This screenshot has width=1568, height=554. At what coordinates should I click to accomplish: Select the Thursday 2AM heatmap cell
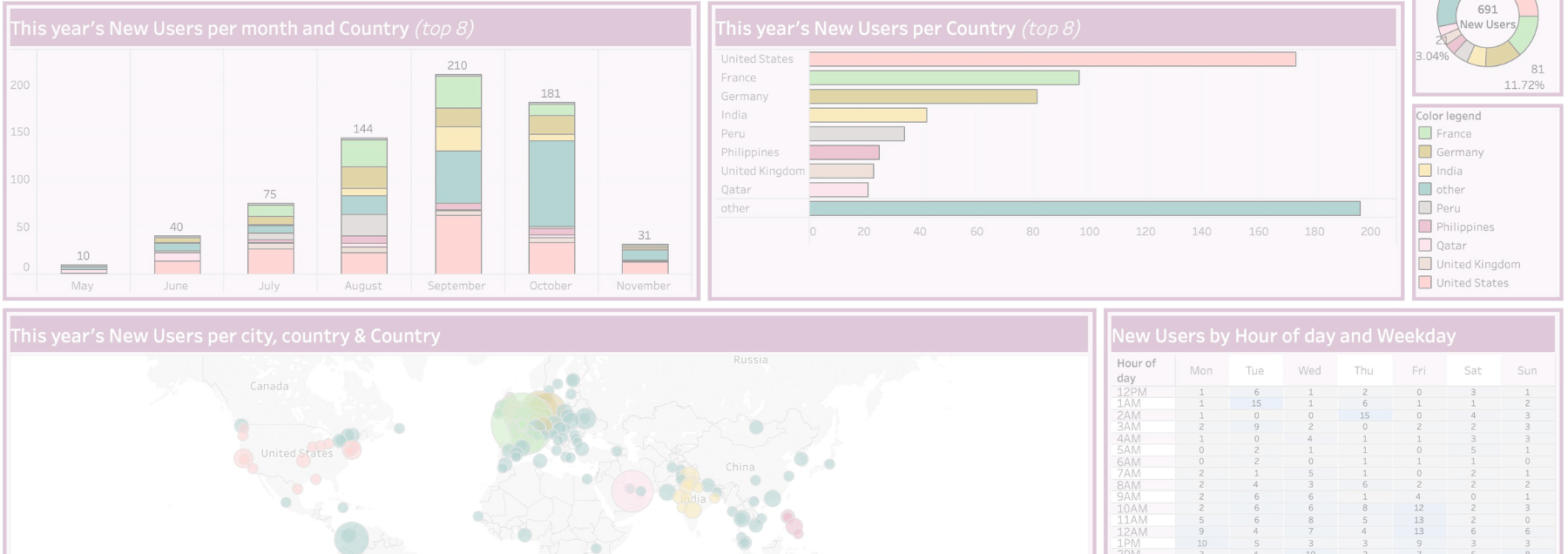coord(1364,415)
